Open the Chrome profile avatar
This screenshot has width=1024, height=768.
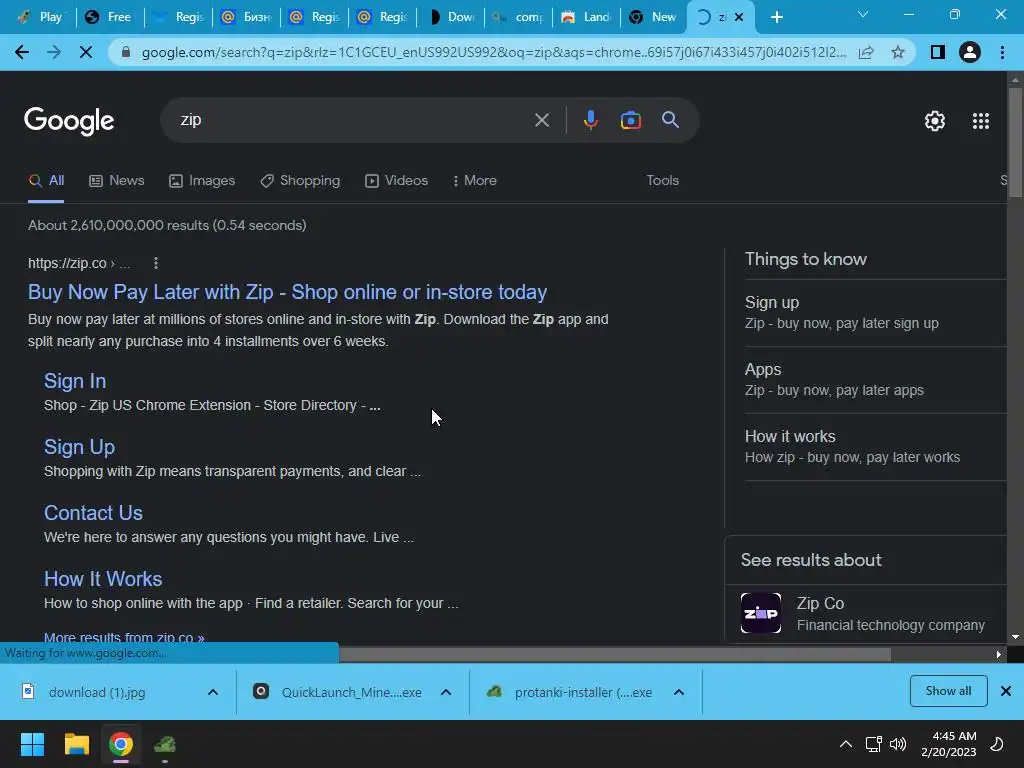click(970, 52)
